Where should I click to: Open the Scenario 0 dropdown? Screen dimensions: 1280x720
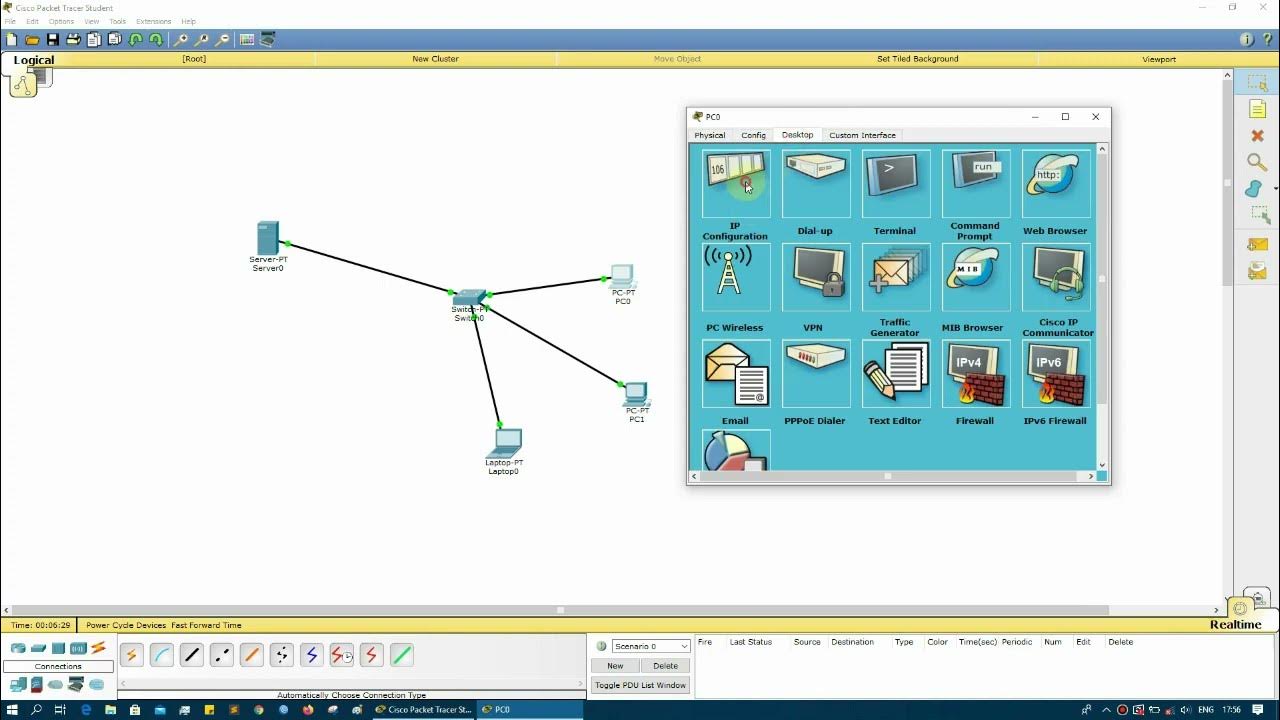(x=651, y=646)
